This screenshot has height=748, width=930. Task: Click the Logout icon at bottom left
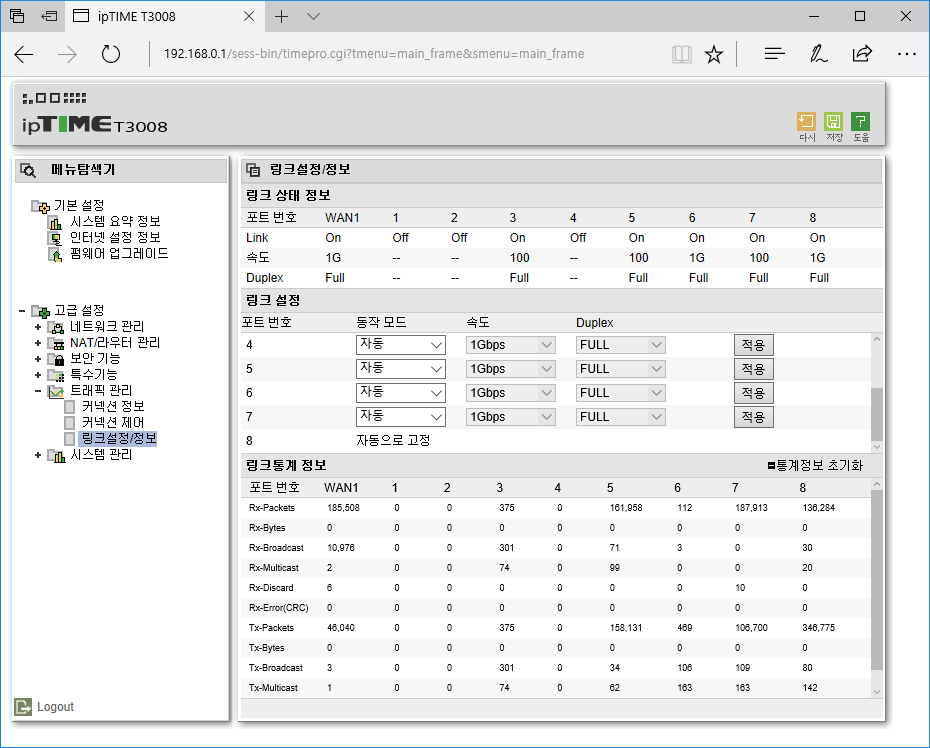click(23, 706)
